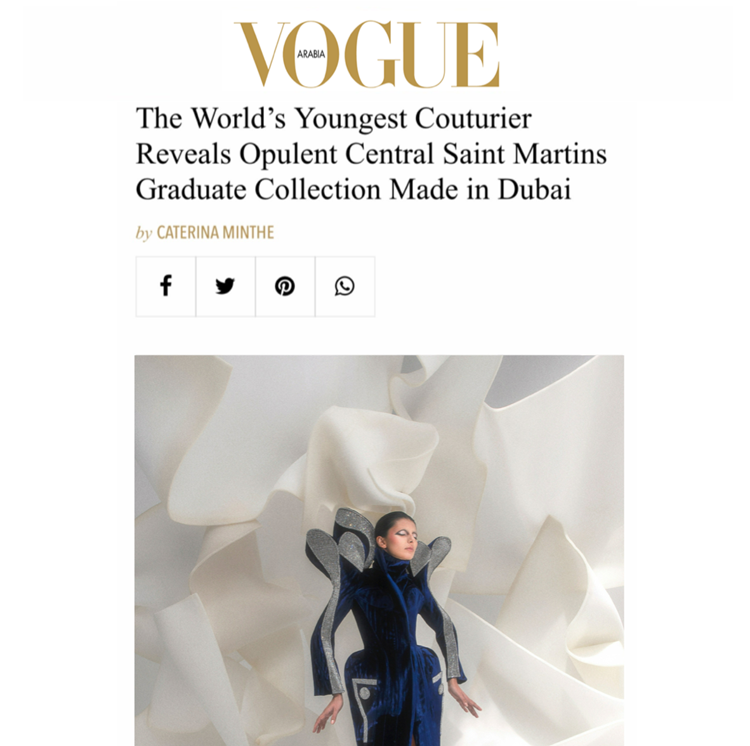Open the Vogue Arabia homepage logo
The height and width of the screenshot is (746, 750).
pyautogui.click(x=367, y=54)
